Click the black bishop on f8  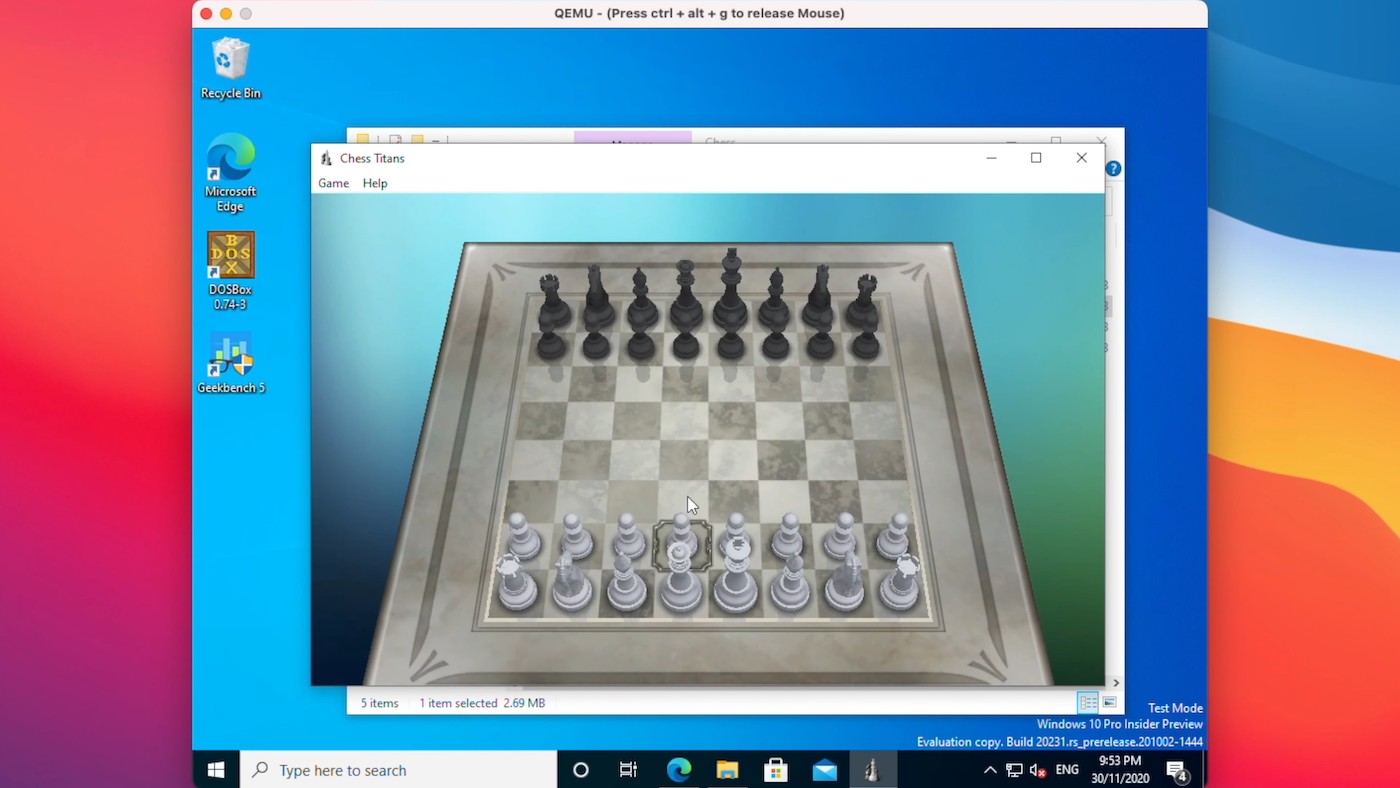click(775, 298)
